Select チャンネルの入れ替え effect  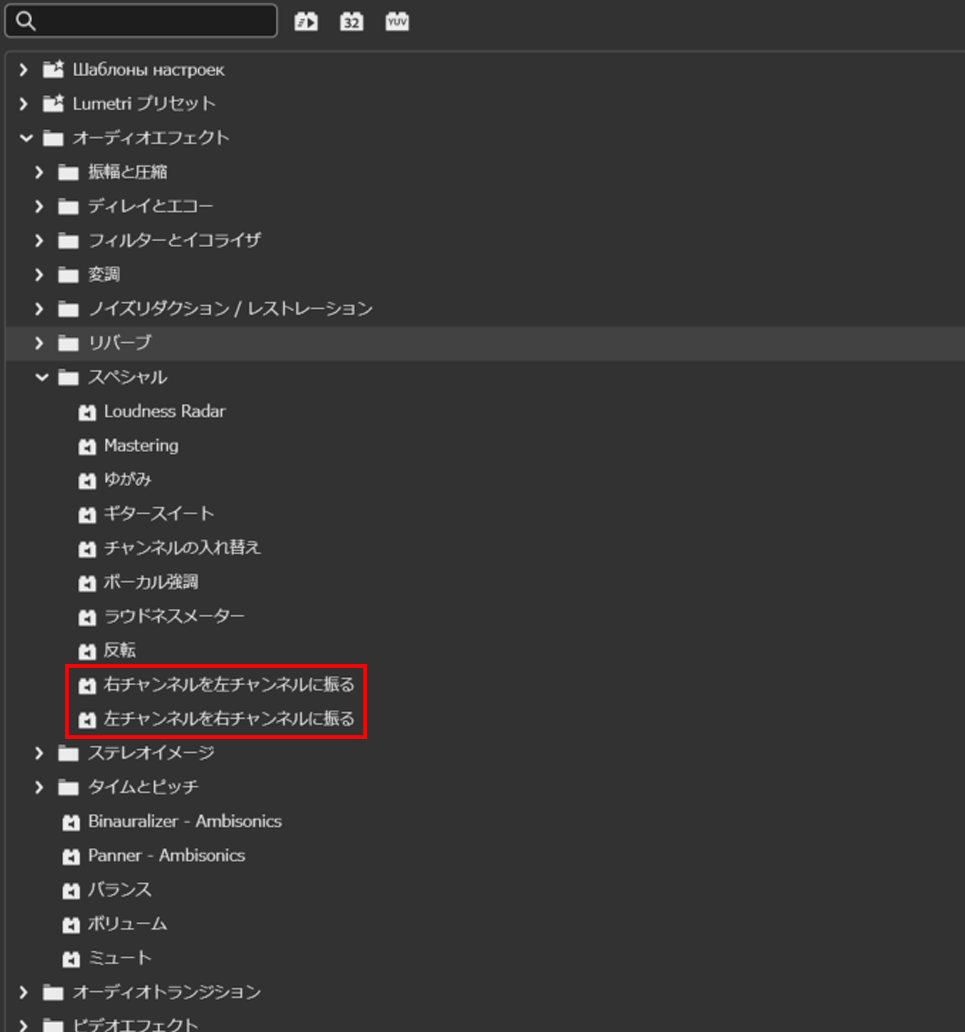click(x=182, y=548)
